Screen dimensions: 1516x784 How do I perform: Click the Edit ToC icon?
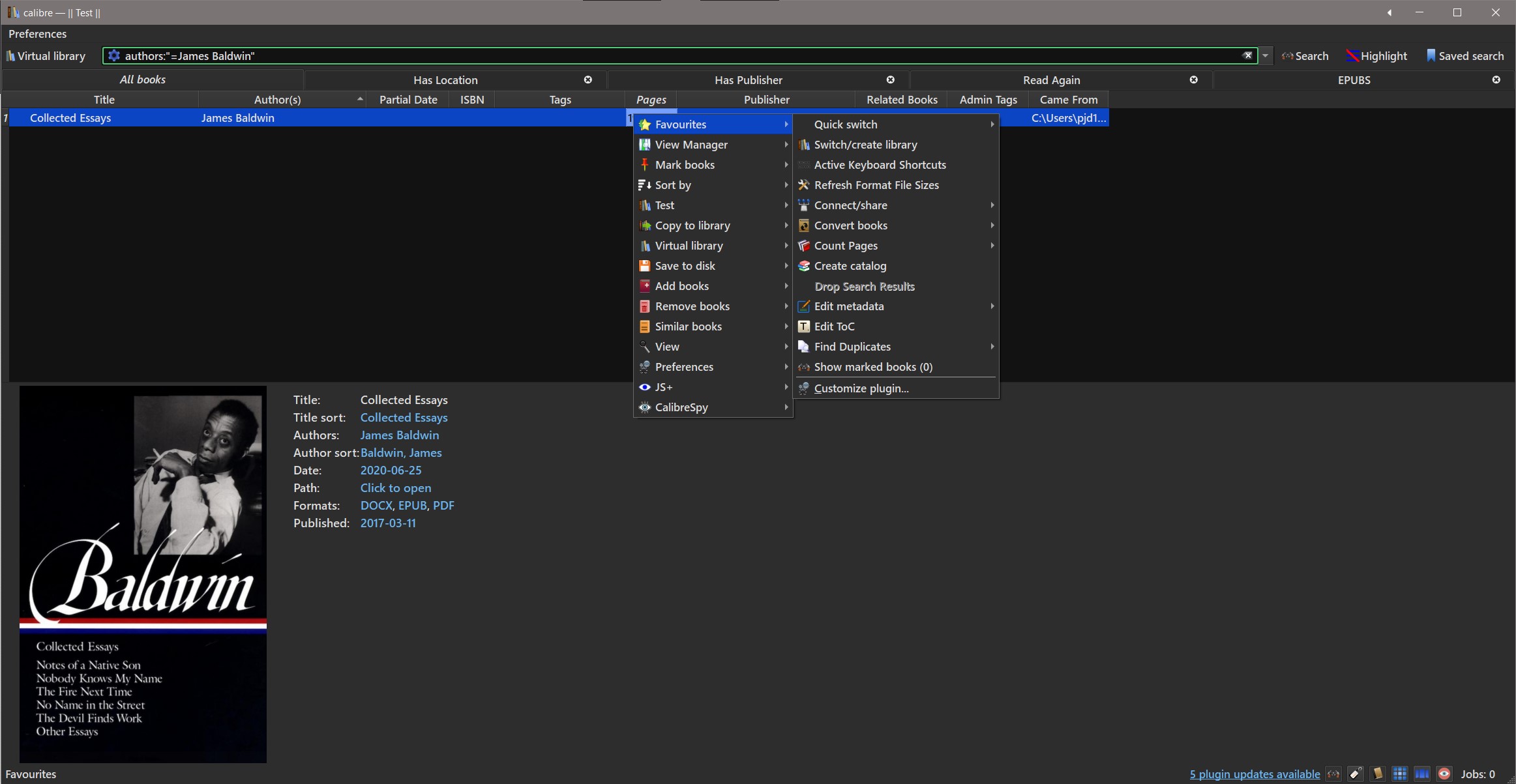(804, 327)
